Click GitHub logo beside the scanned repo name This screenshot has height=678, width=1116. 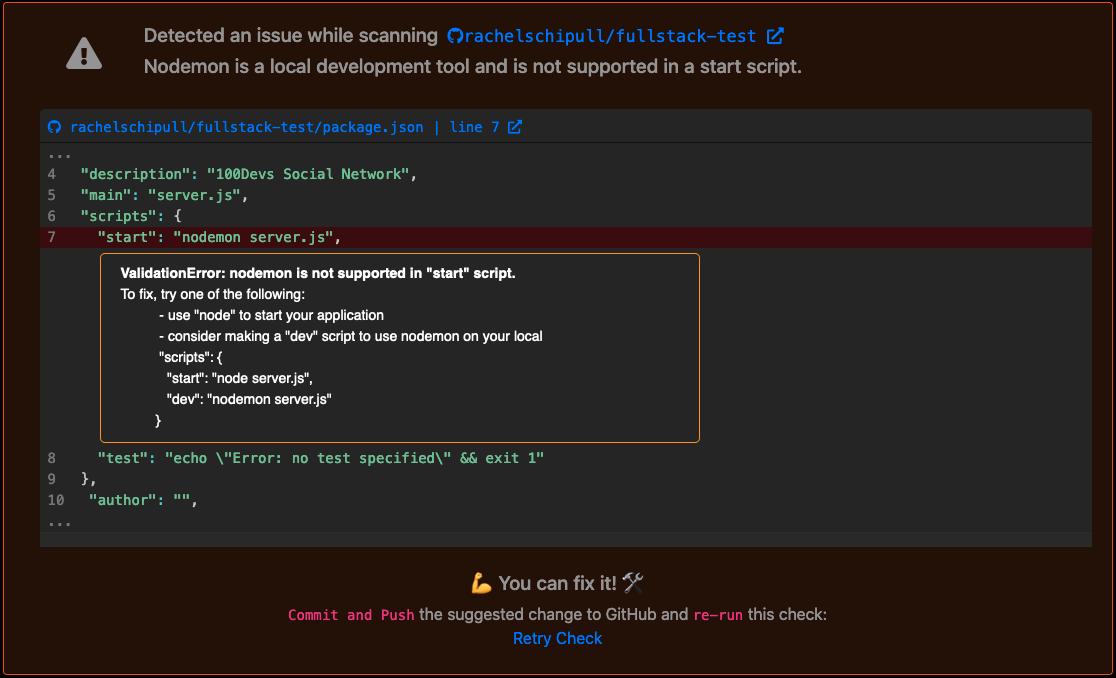[x=455, y=36]
